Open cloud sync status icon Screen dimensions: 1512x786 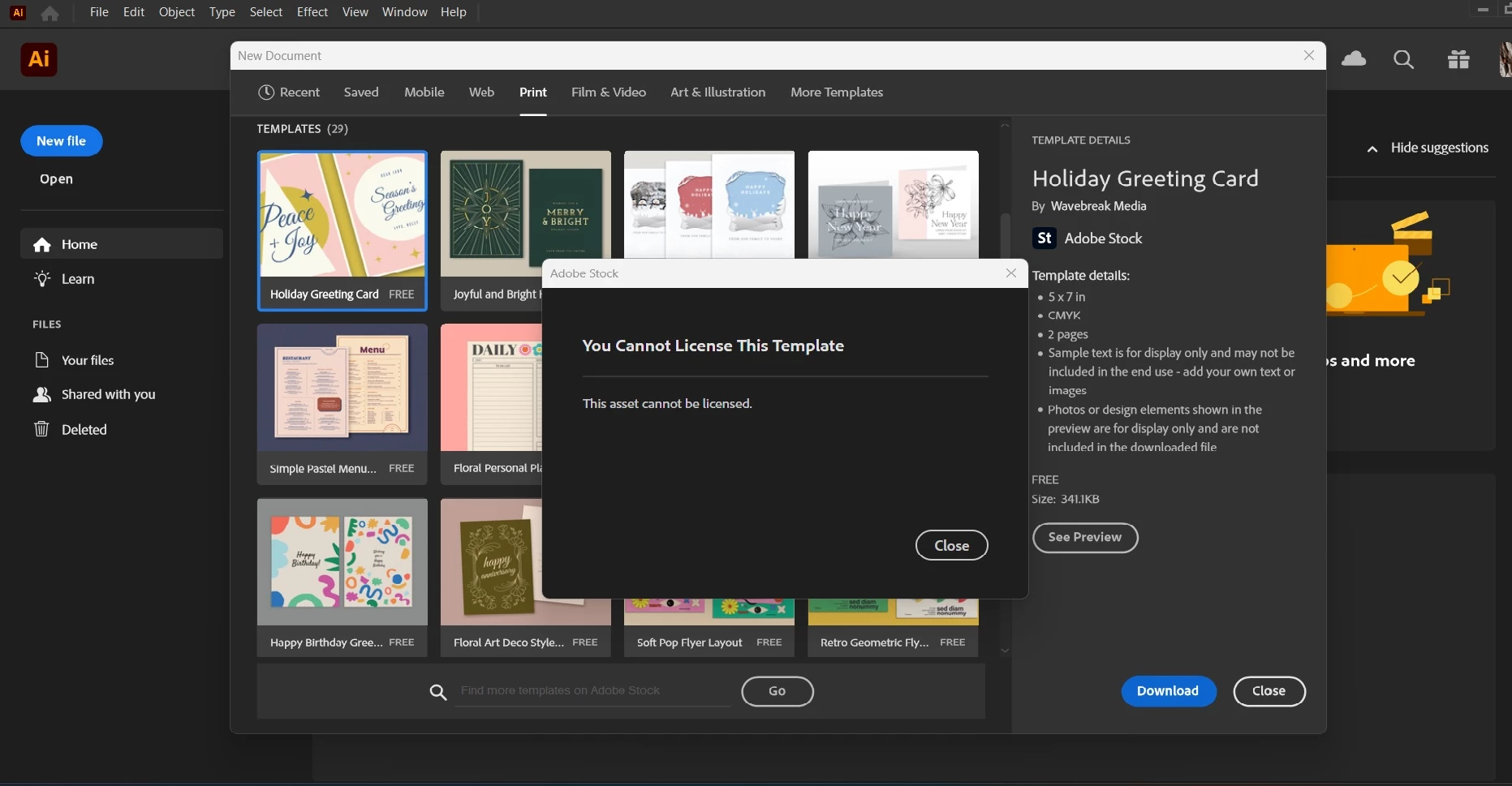click(1354, 58)
